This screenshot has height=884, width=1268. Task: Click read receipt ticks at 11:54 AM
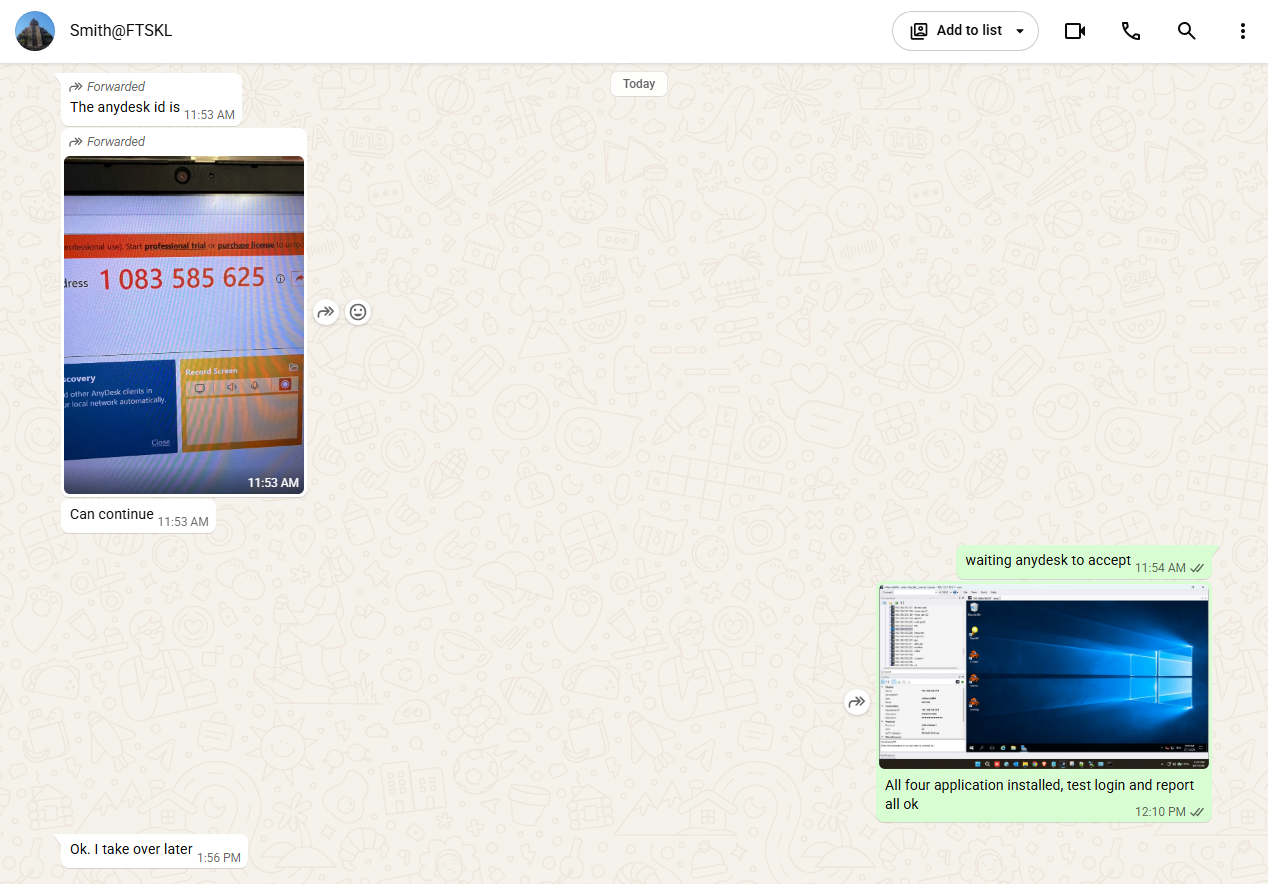1197,568
